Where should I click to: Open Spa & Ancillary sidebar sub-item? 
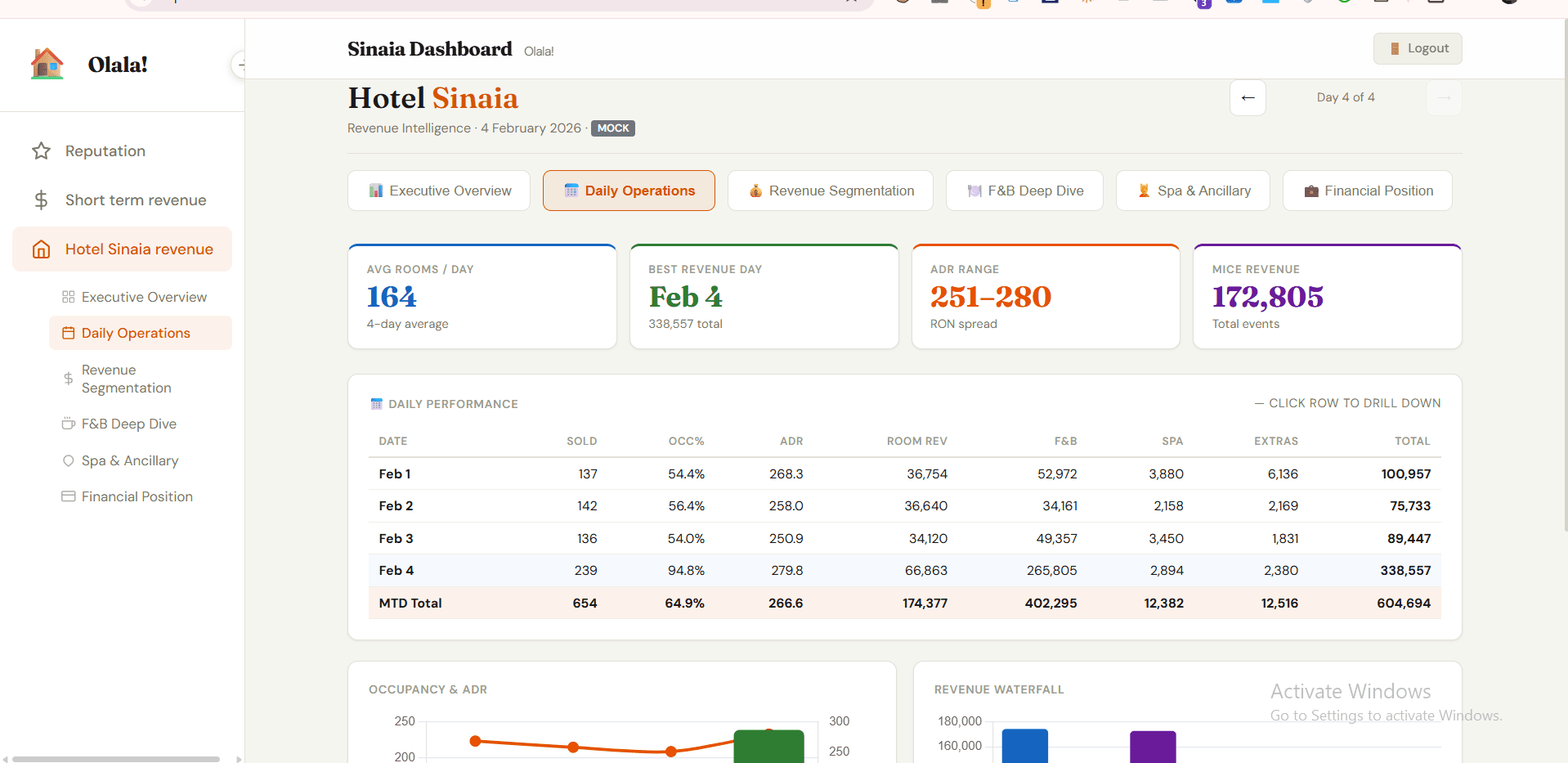coord(141,460)
